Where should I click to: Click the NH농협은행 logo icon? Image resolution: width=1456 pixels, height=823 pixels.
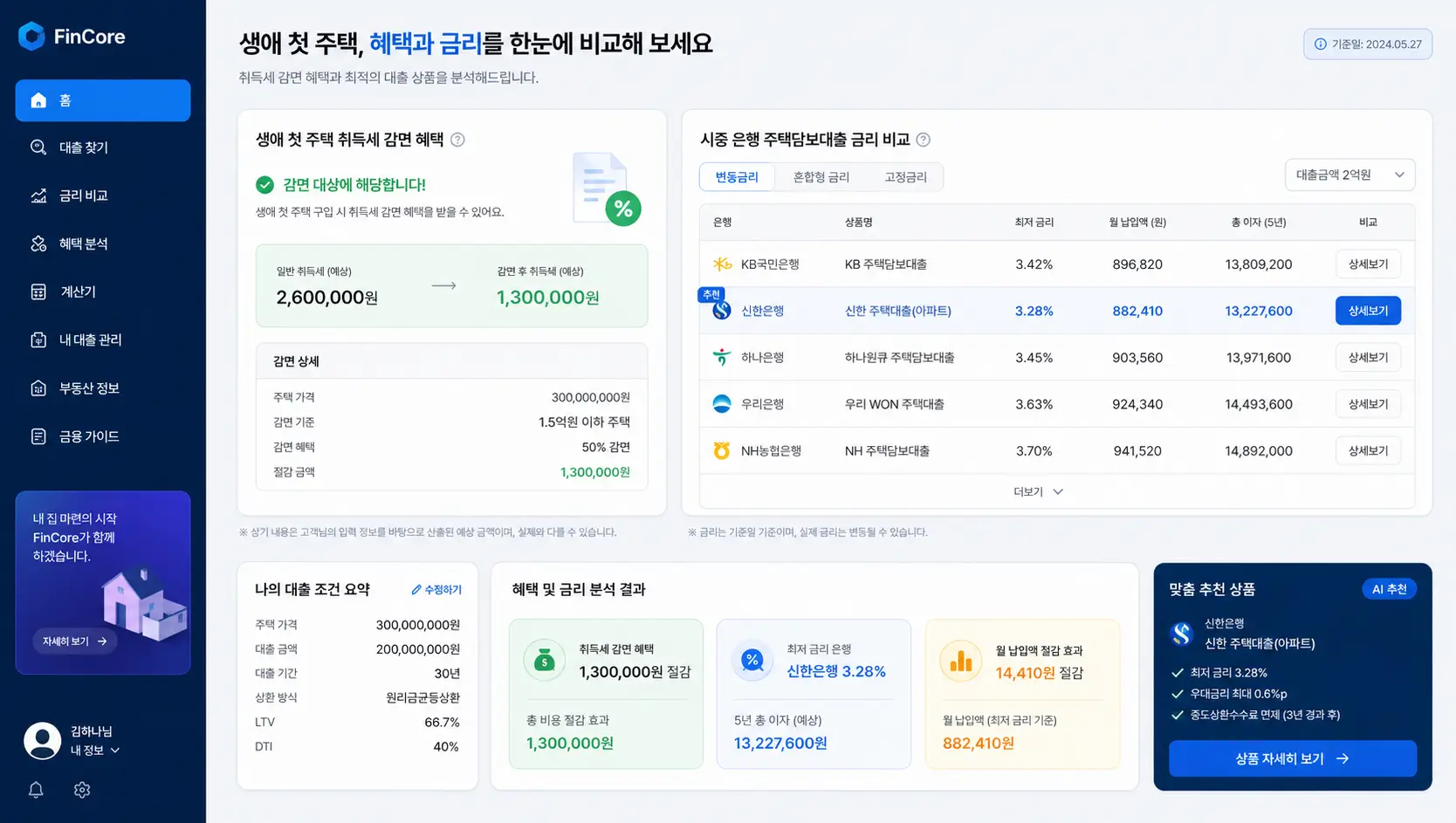tap(722, 450)
